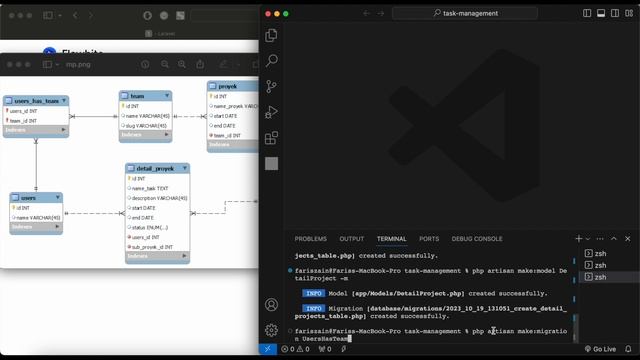Open the Run and Debug view

[271, 112]
